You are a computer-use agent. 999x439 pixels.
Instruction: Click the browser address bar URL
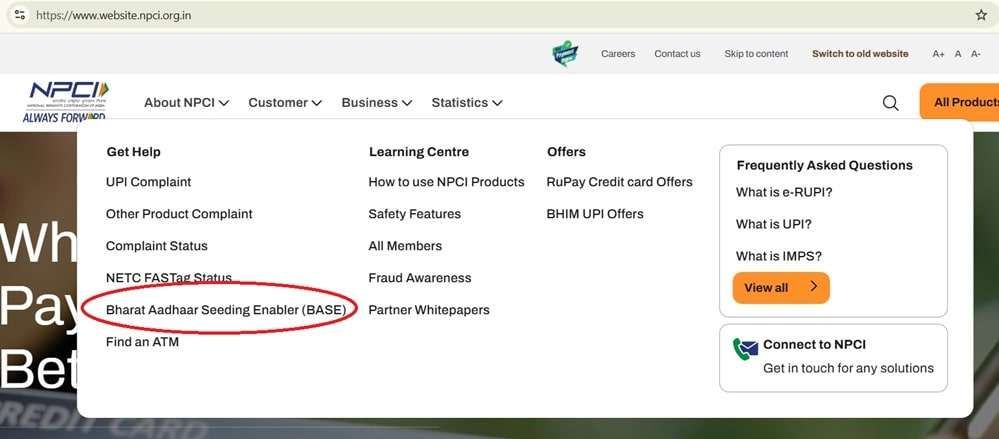point(114,16)
